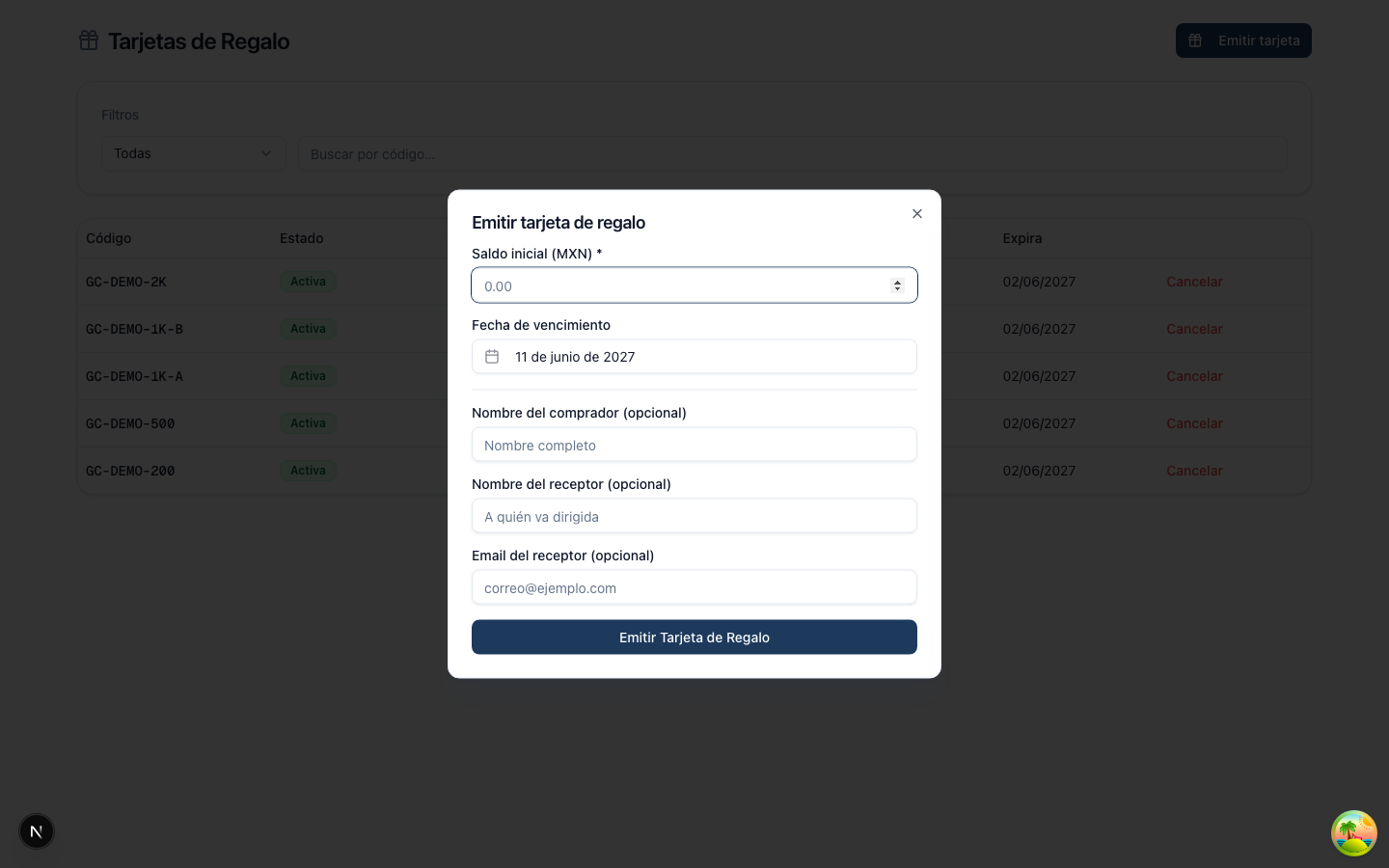This screenshot has height=868, width=1389.
Task: Cancel the GC-DEMO-2K gift card
Action: (1194, 282)
